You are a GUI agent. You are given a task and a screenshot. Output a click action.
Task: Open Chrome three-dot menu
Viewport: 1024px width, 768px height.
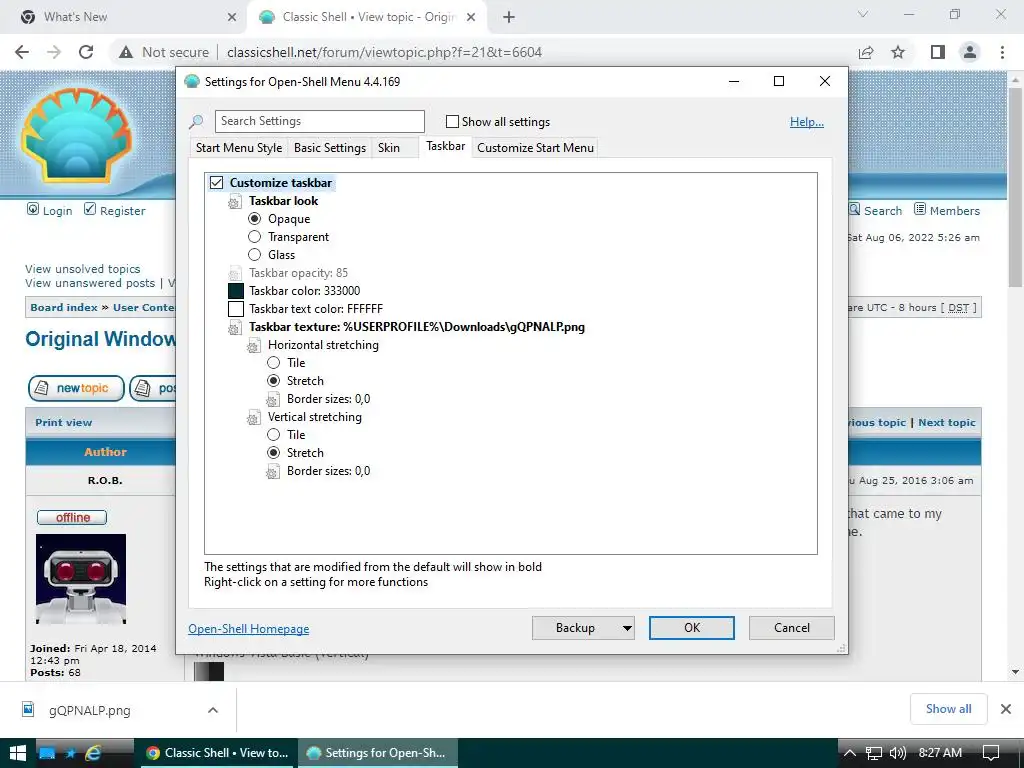pos(1002,52)
